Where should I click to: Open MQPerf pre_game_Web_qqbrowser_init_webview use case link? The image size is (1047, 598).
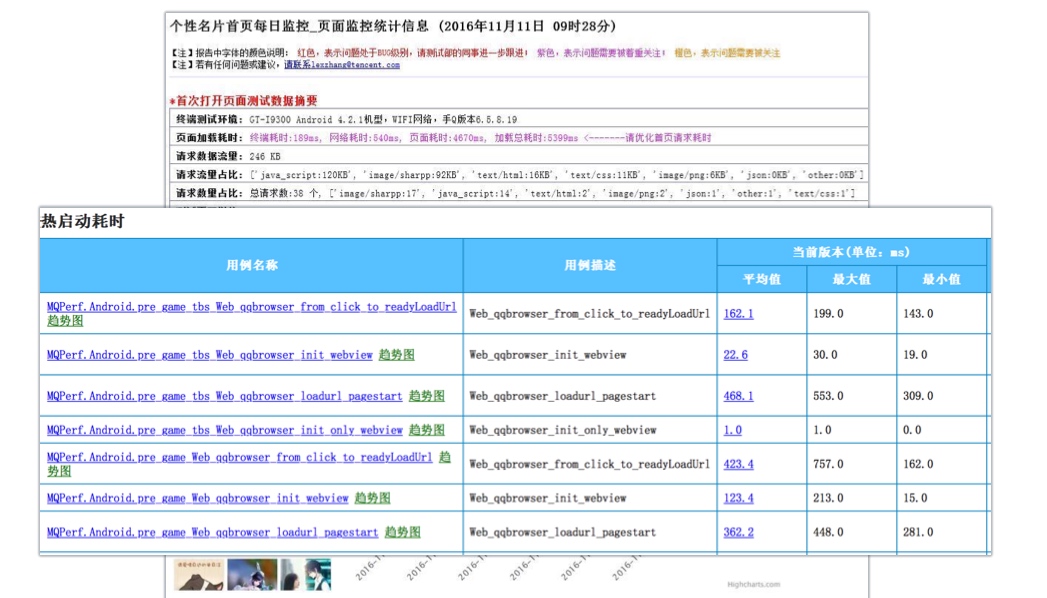point(198,498)
